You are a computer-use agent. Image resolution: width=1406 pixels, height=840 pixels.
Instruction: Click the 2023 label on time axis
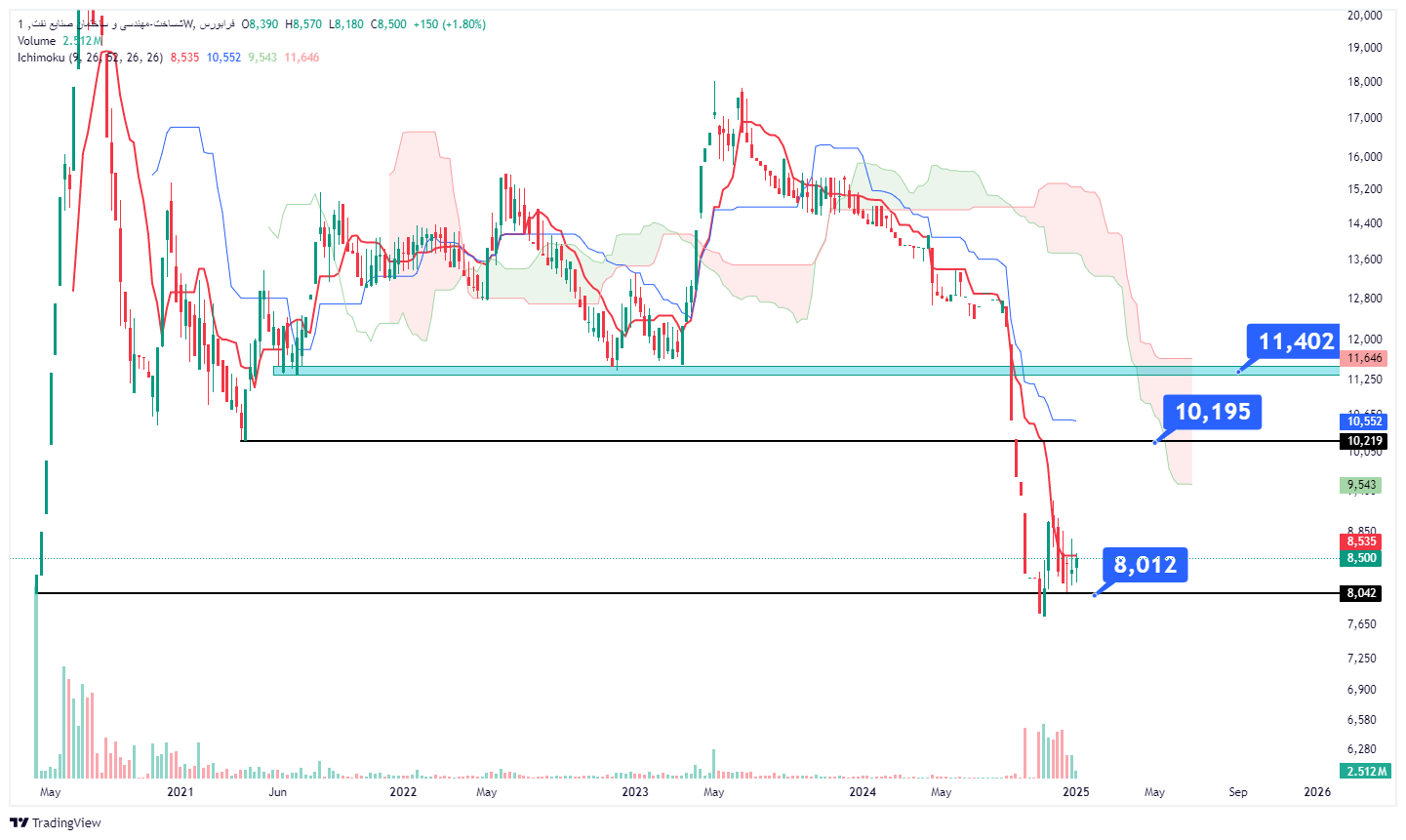(x=635, y=792)
